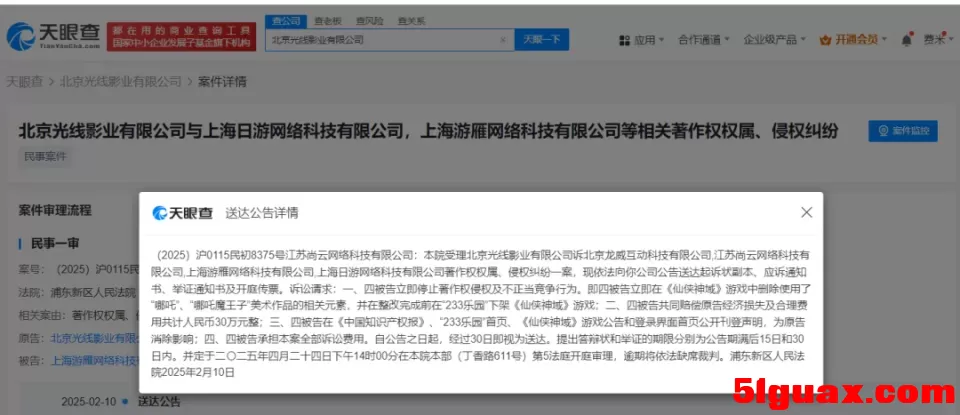This screenshot has height=415, width=960.
Task: Click the 民事案件 tag
Action: click(46, 157)
